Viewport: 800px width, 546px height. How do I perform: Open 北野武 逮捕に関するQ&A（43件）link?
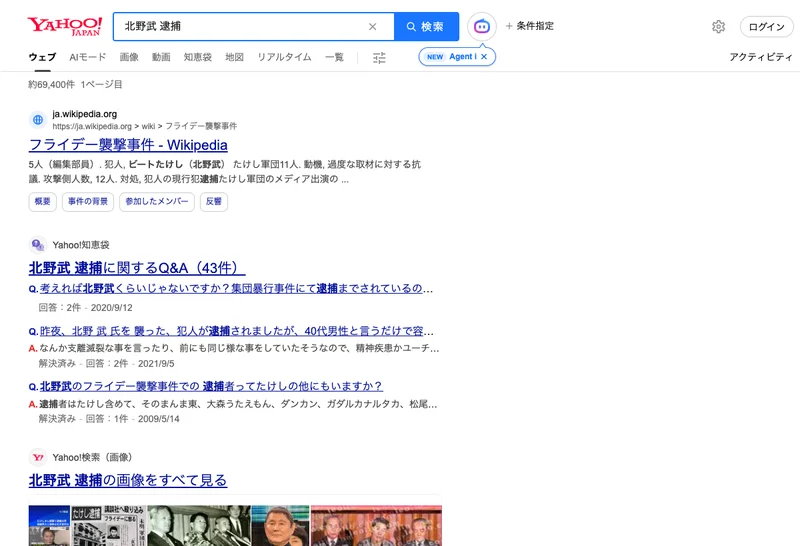pos(137,268)
